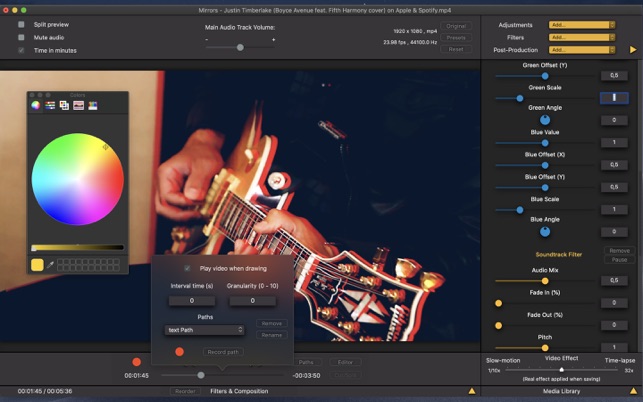Open the color palettes tab in Colors panel
The height and width of the screenshot is (402, 643).
pyautogui.click(x=64, y=105)
